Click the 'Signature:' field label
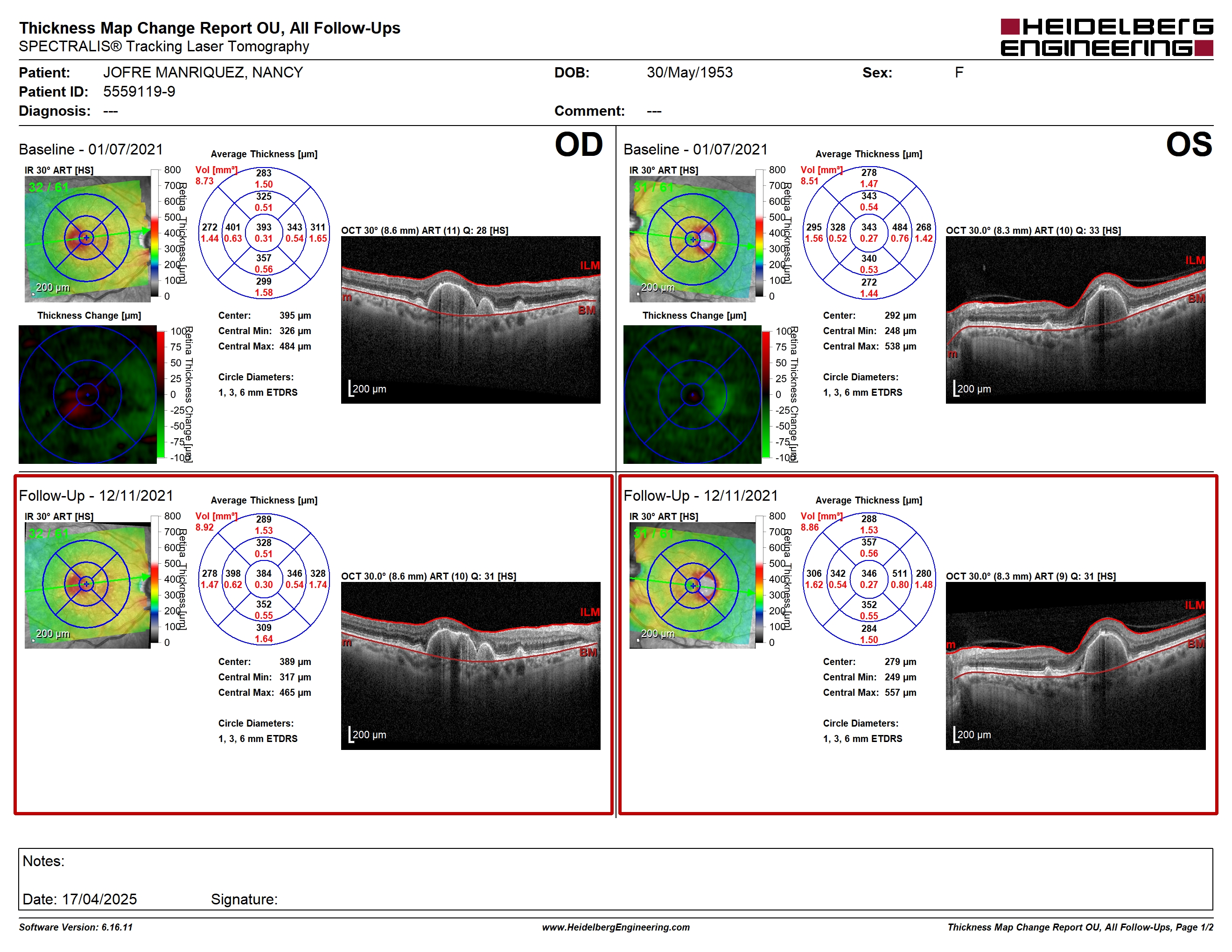The width and height of the screenshot is (1232, 952). click(x=244, y=899)
